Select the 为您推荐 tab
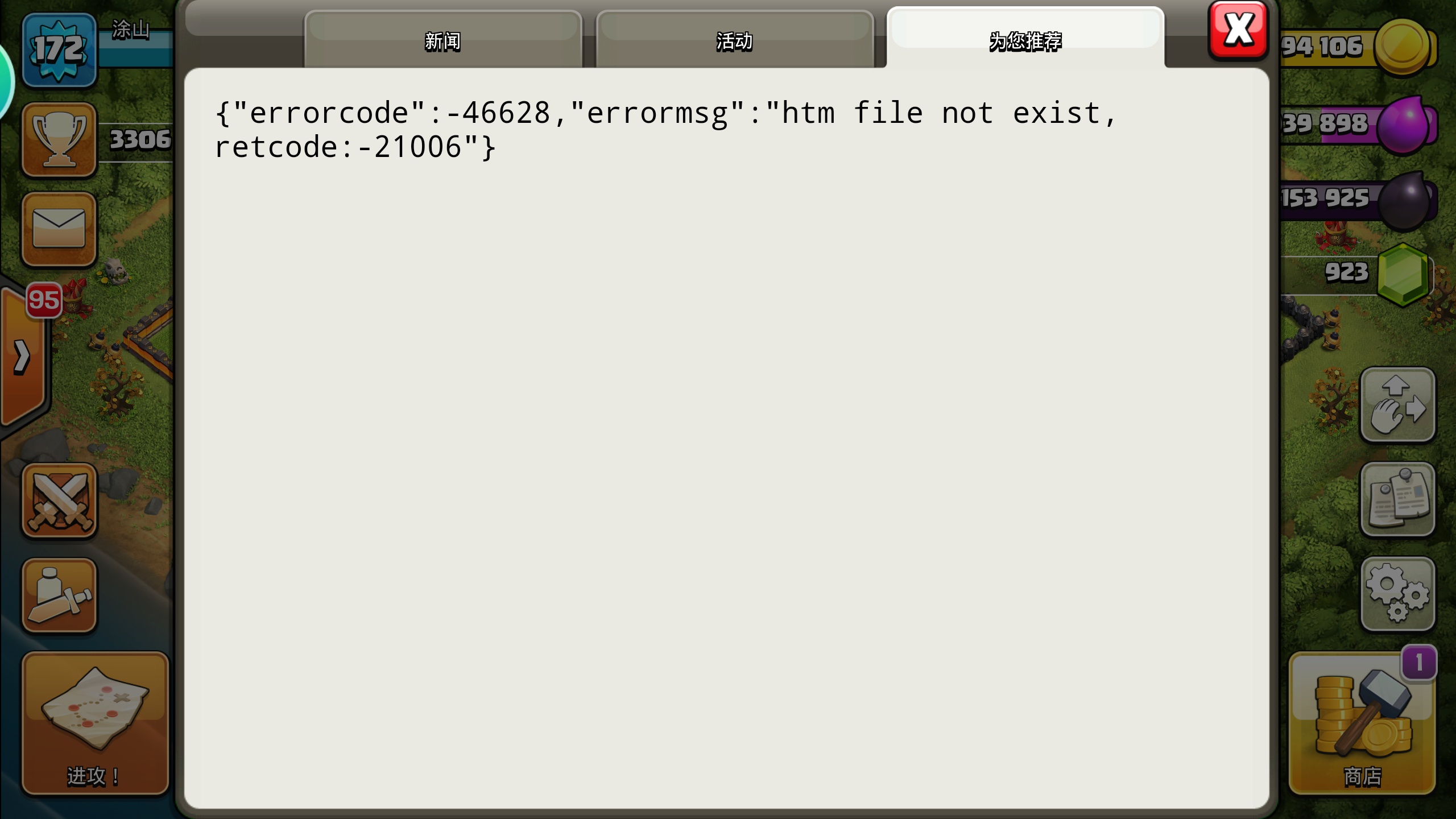Screen dimensions: 1456x819 point(1025,40)
